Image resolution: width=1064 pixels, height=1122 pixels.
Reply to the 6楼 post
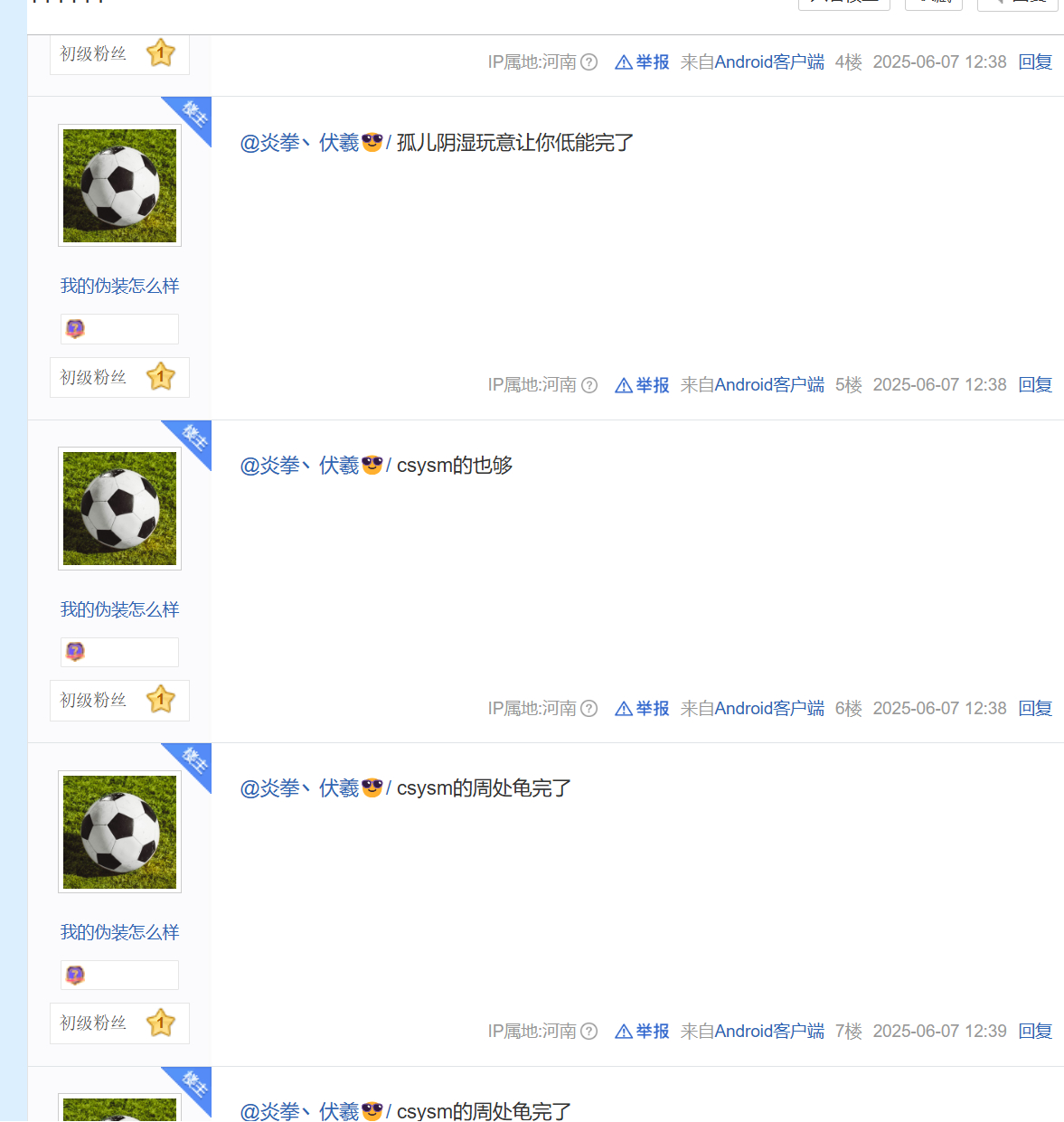[x=1035, y=709]
